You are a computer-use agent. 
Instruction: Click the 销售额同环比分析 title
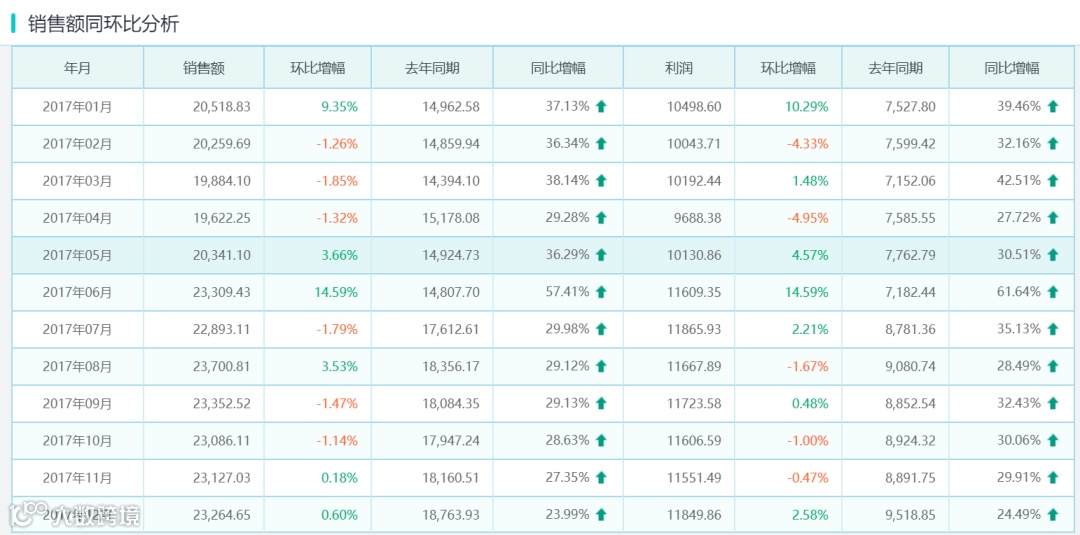point(103,24)
